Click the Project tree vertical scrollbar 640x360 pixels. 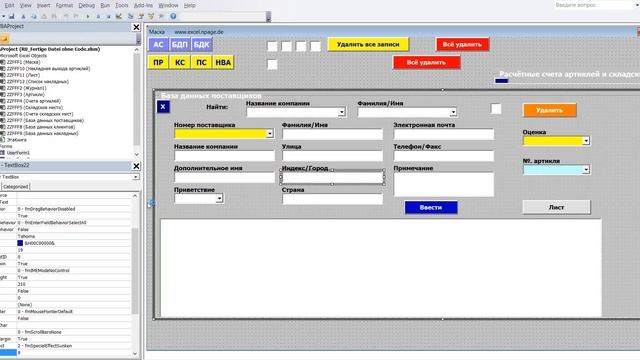pos(137,102)
